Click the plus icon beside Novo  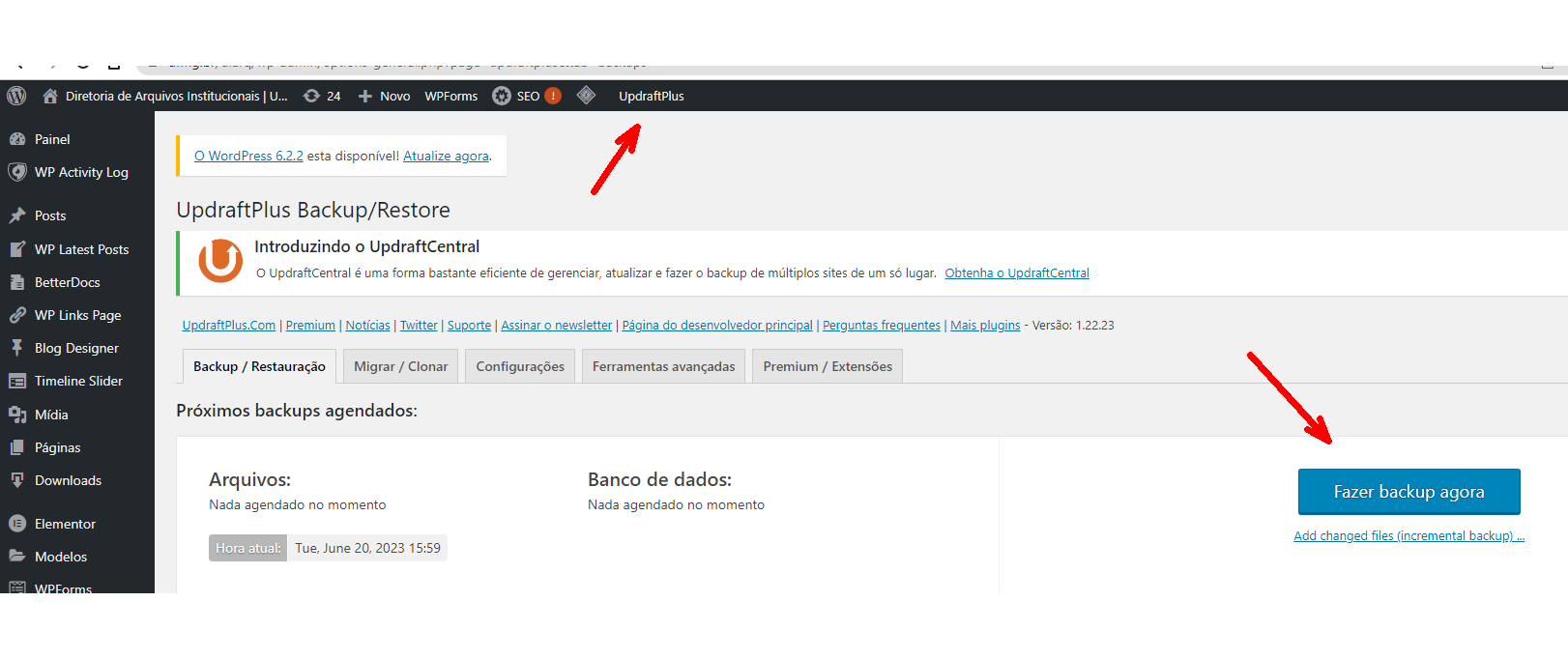pos(365,96)
